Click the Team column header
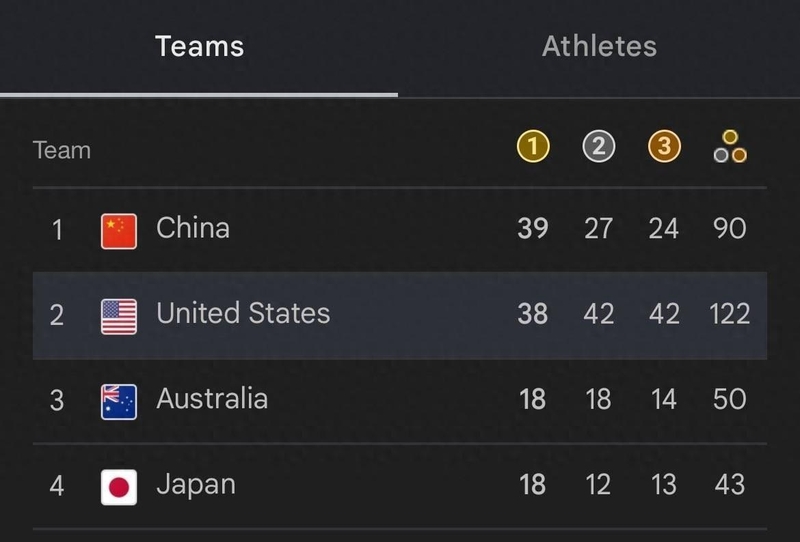 pyautogui.click(x=61, y=150)
